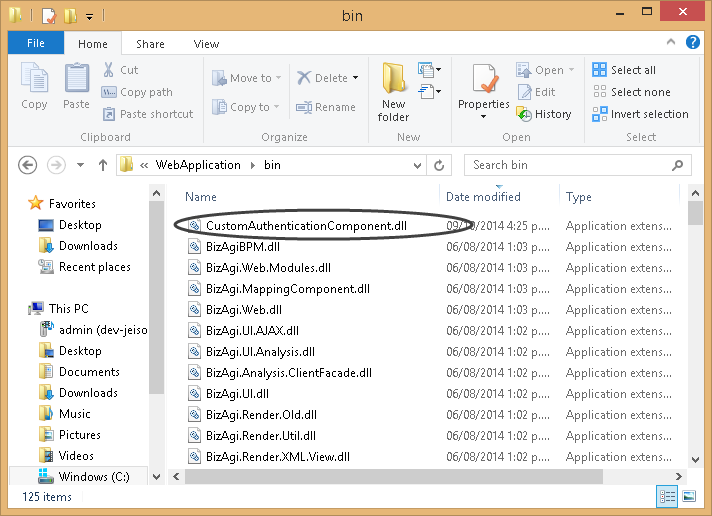This screenshot has height=516, width=712.
Task: Click Select none
Action: tap(632, 92)
